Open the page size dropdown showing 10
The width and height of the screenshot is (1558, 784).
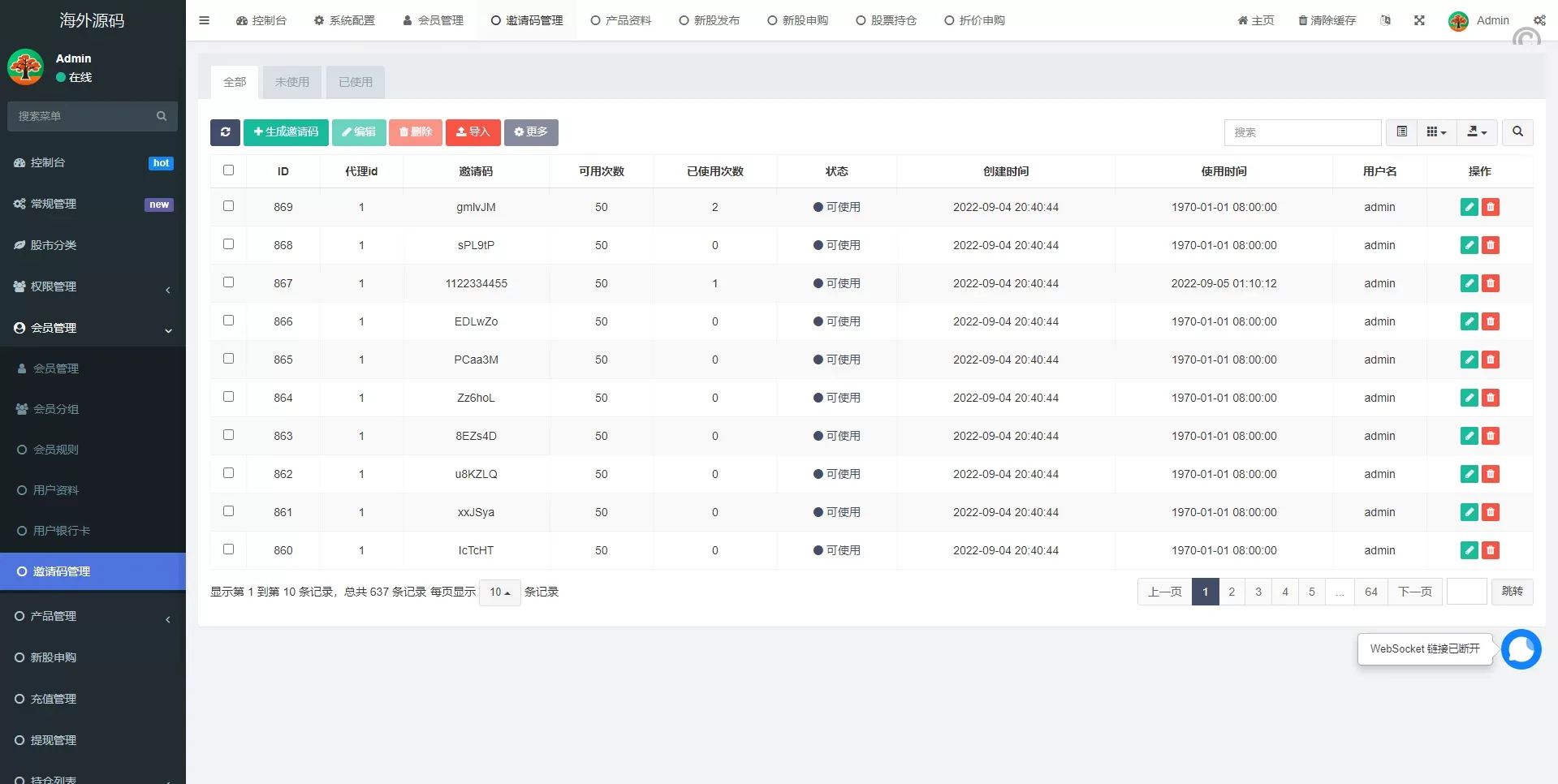coord(499,592)
